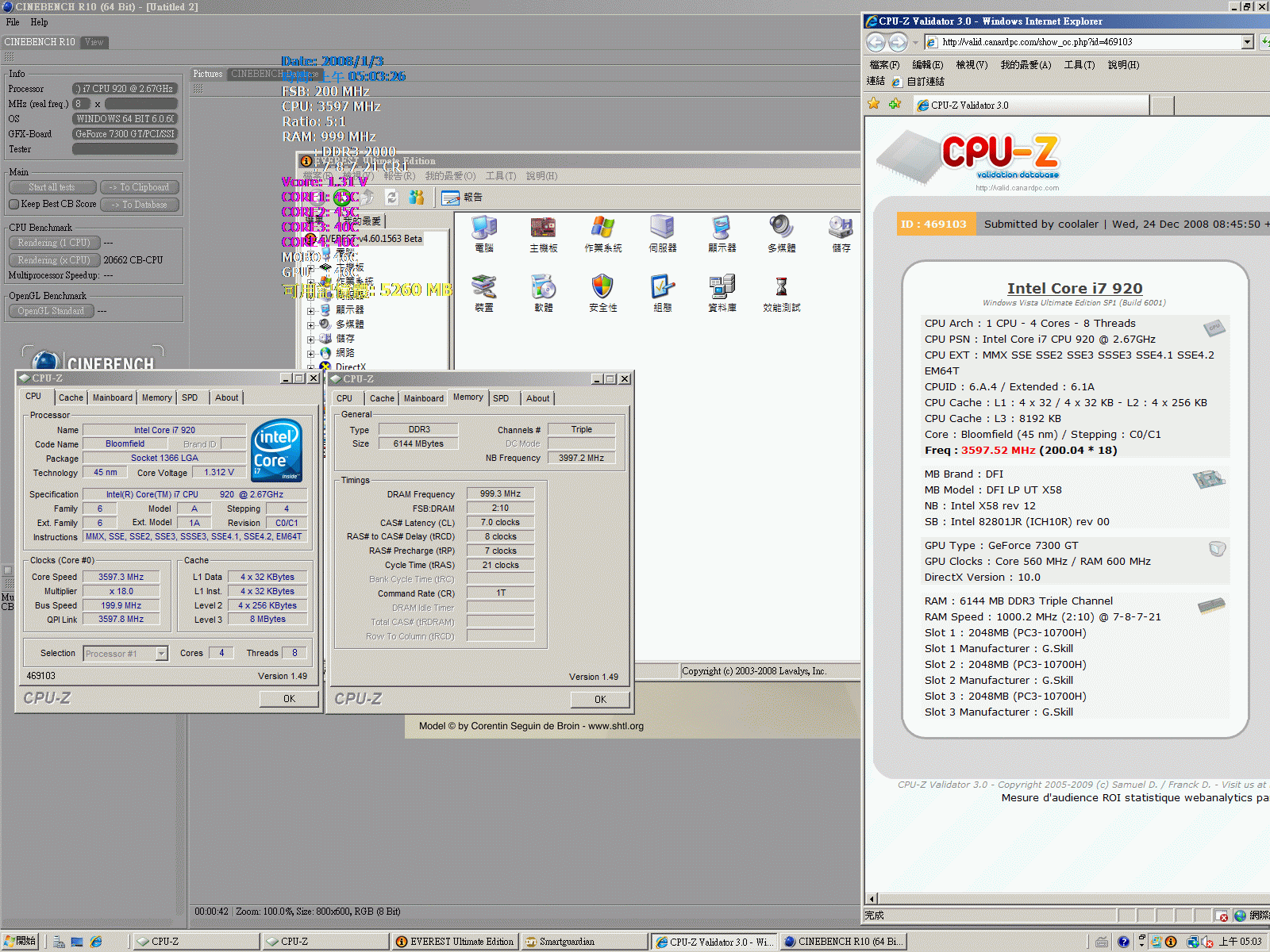Click the 報告 (Report) toolbar button in EVEREST
This screenshot has height=952, width=1270.
click(462, 197)
